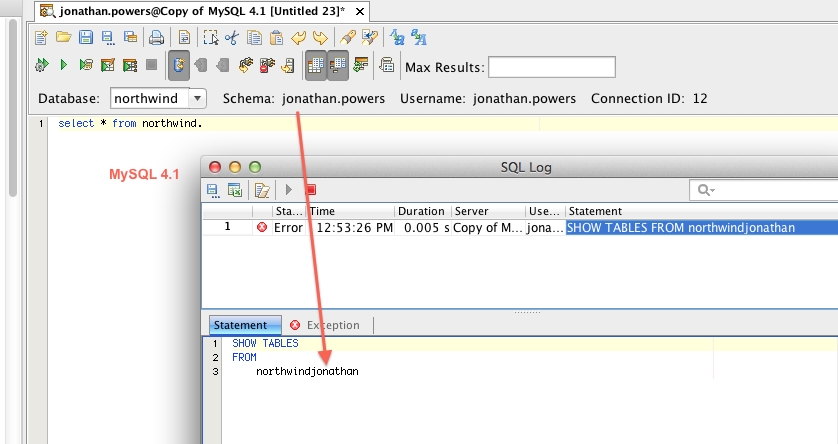
Task: Click the New document icon
Action: tap(41, 37)
